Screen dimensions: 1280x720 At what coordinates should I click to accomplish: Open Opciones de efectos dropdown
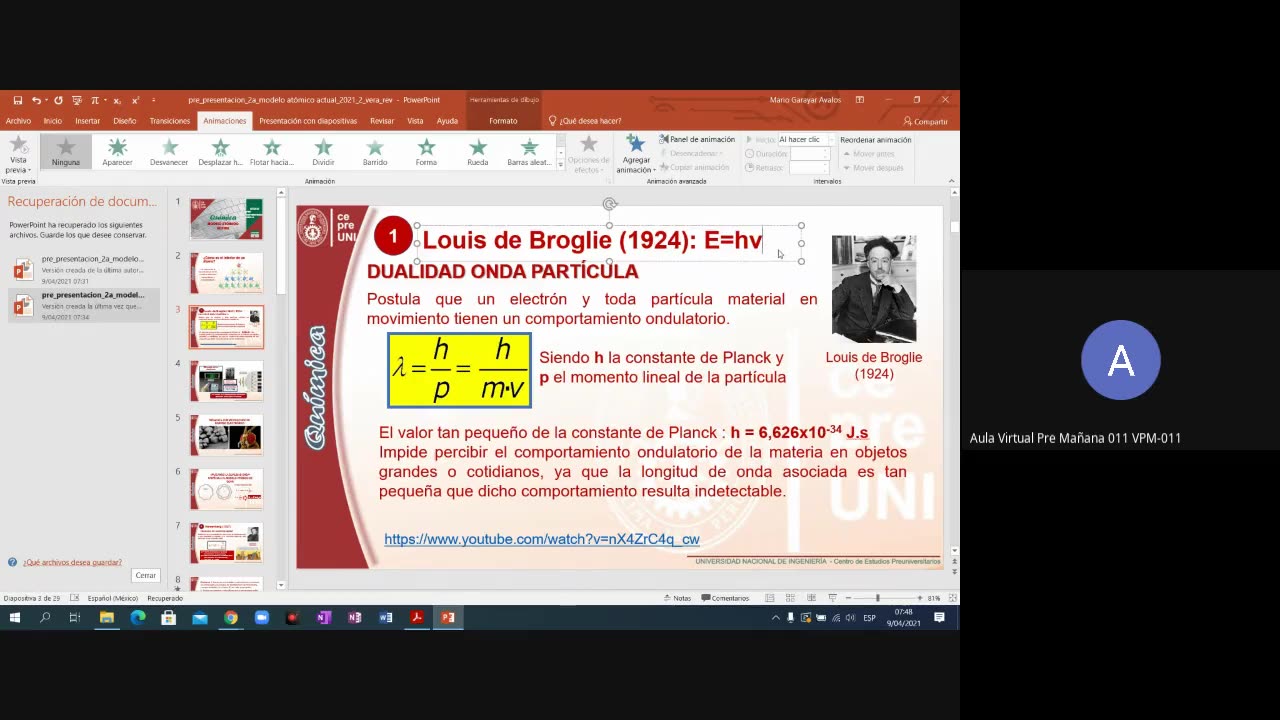(x=589, y=154)
